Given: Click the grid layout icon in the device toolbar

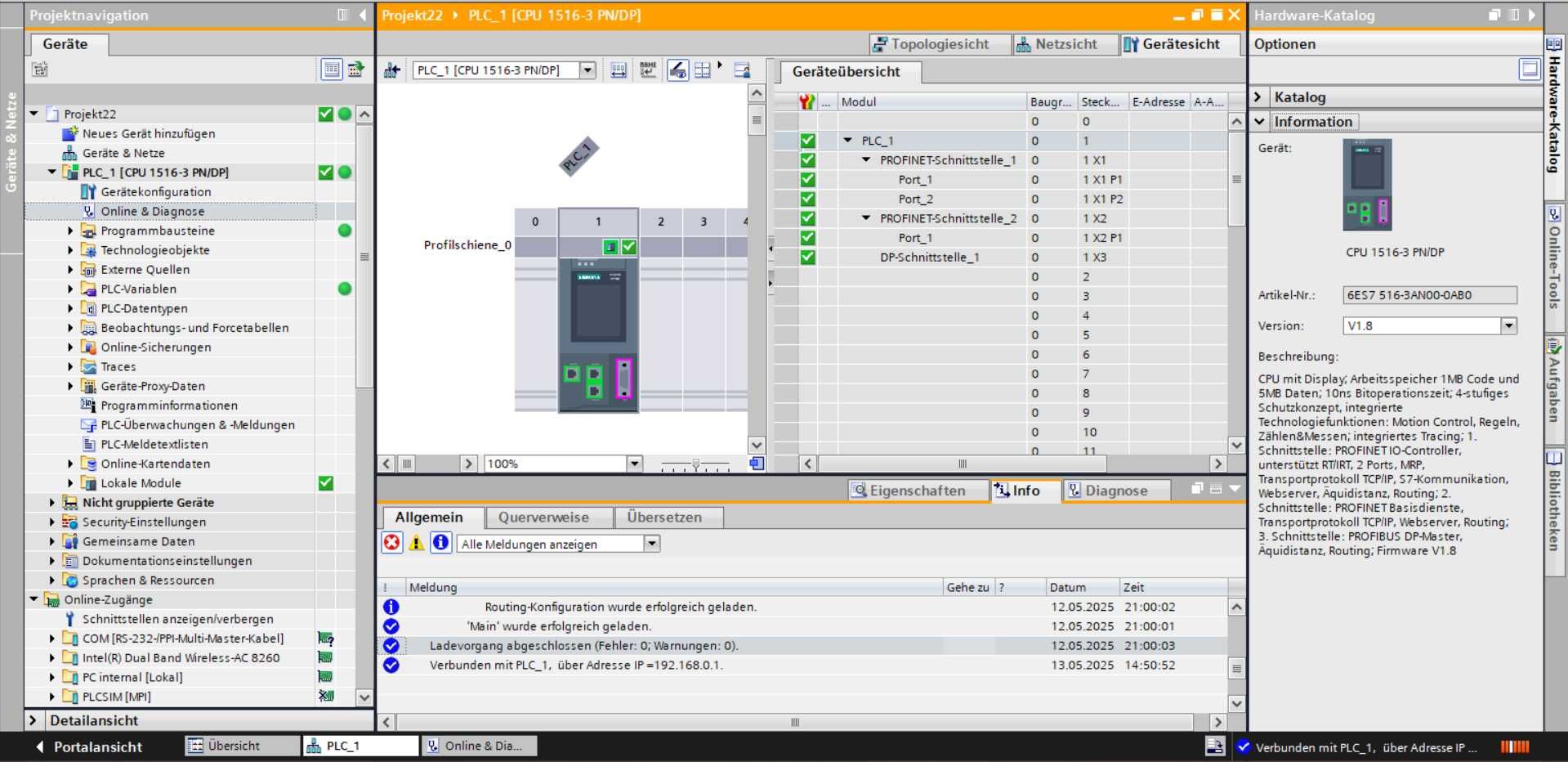Looking at the screenshot, I should tap(703, 70).
